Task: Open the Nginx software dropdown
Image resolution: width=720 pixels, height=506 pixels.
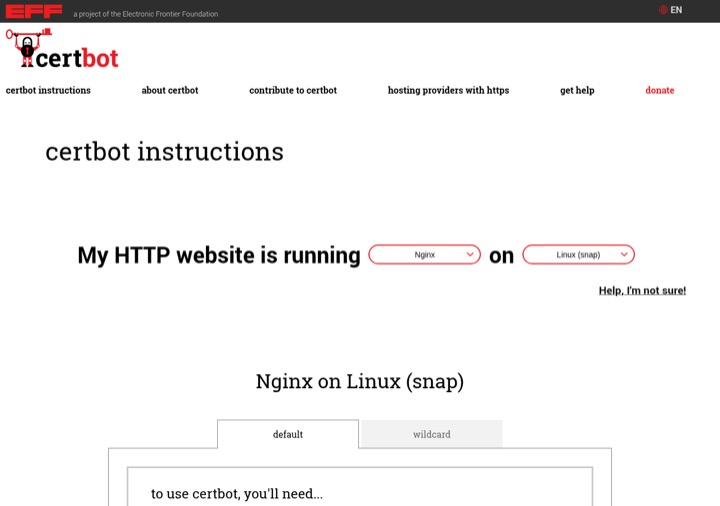Action: click(x=424, y=254)
